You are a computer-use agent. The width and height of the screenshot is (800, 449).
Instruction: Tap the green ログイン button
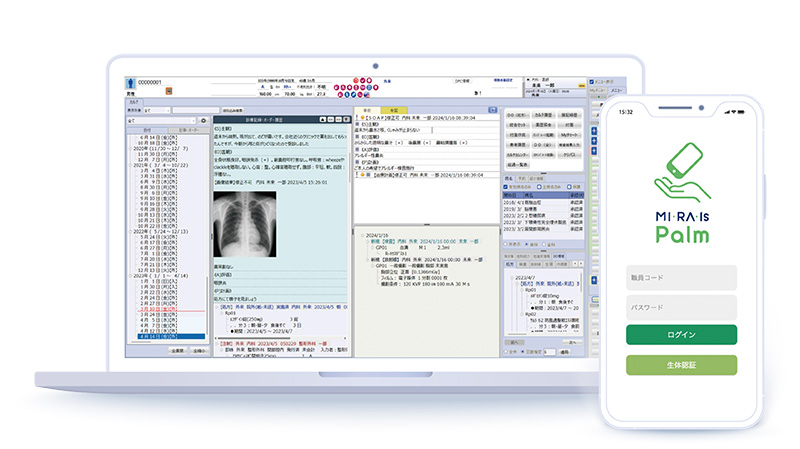[x=681, y=333]
